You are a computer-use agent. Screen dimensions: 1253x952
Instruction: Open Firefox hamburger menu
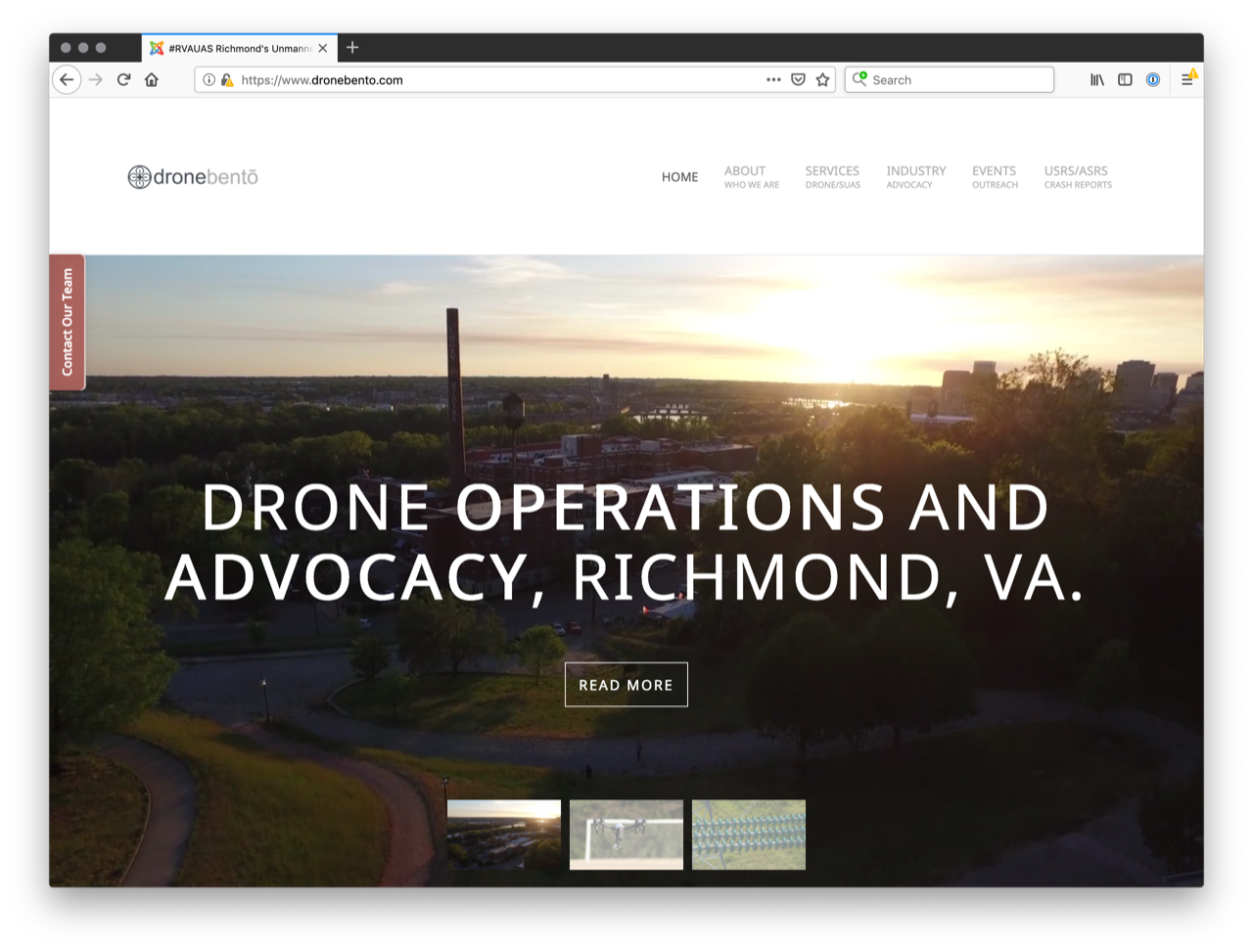[1187, 79]
